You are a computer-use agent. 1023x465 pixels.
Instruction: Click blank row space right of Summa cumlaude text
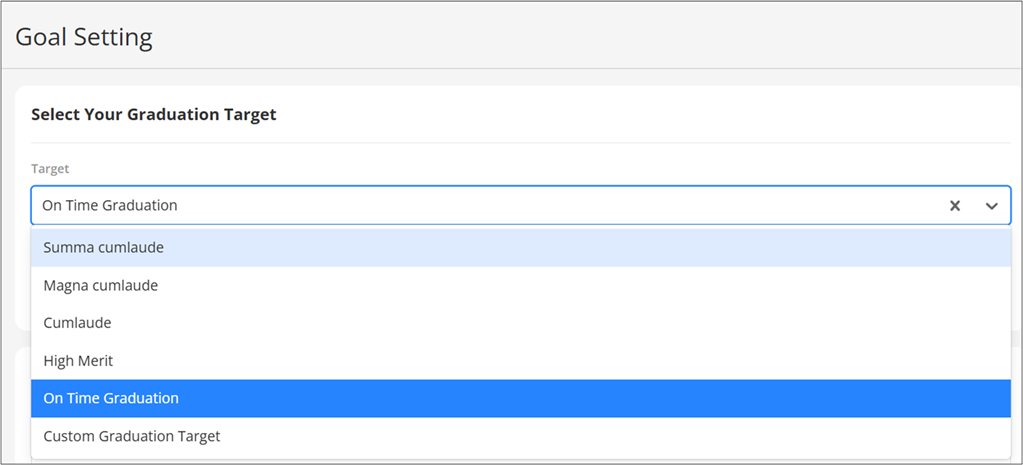tap(600, 247)
